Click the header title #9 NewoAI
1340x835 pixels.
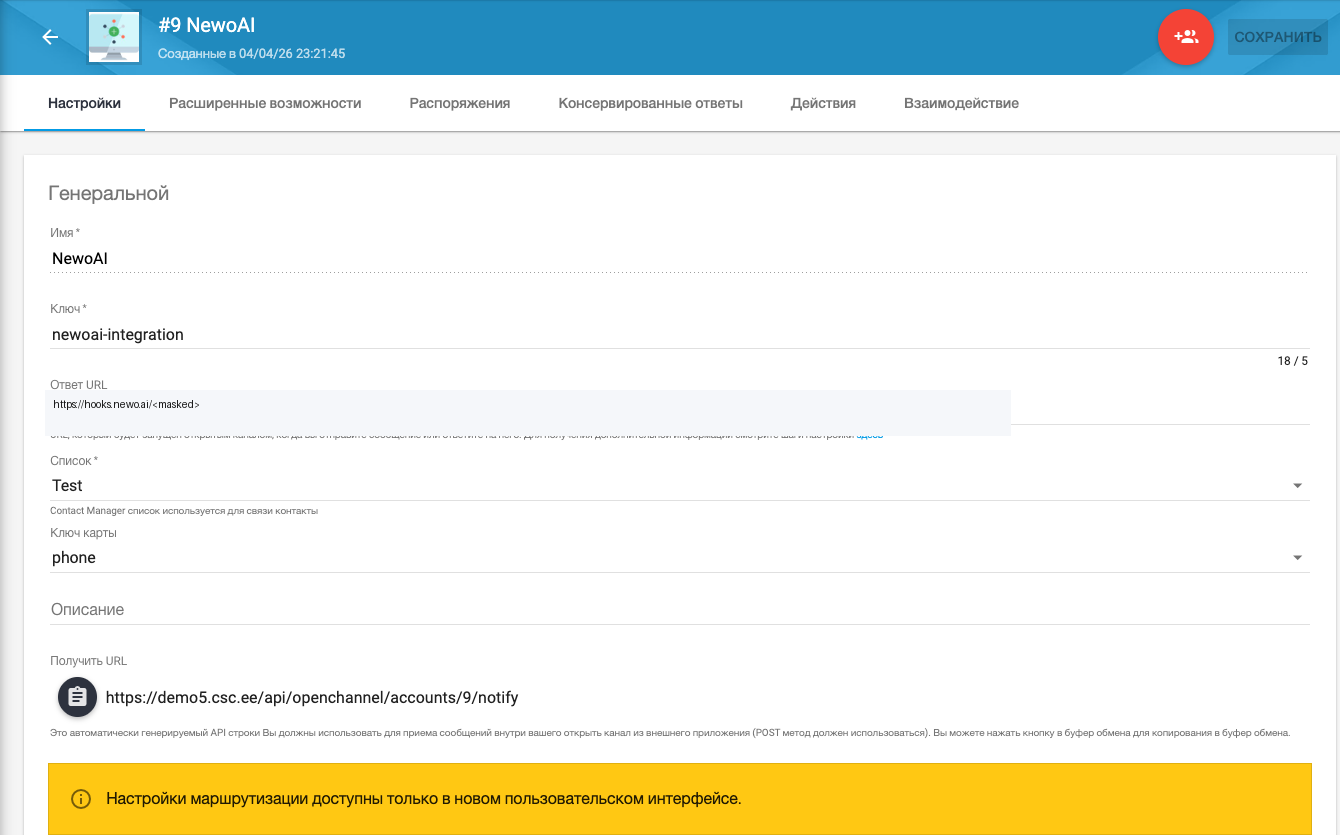pyautogui.click(x=207, y=26)
